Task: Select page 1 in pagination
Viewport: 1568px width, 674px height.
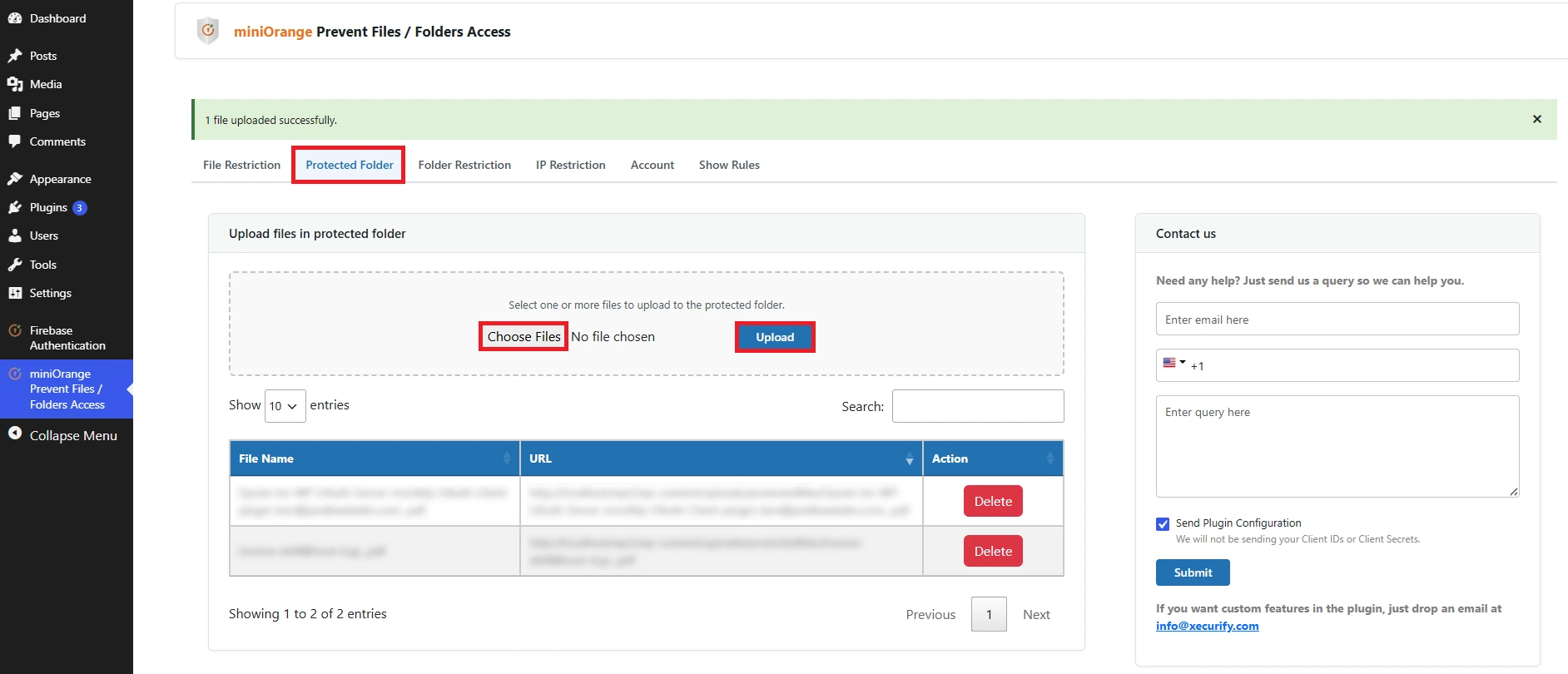Action: point(989,614)
